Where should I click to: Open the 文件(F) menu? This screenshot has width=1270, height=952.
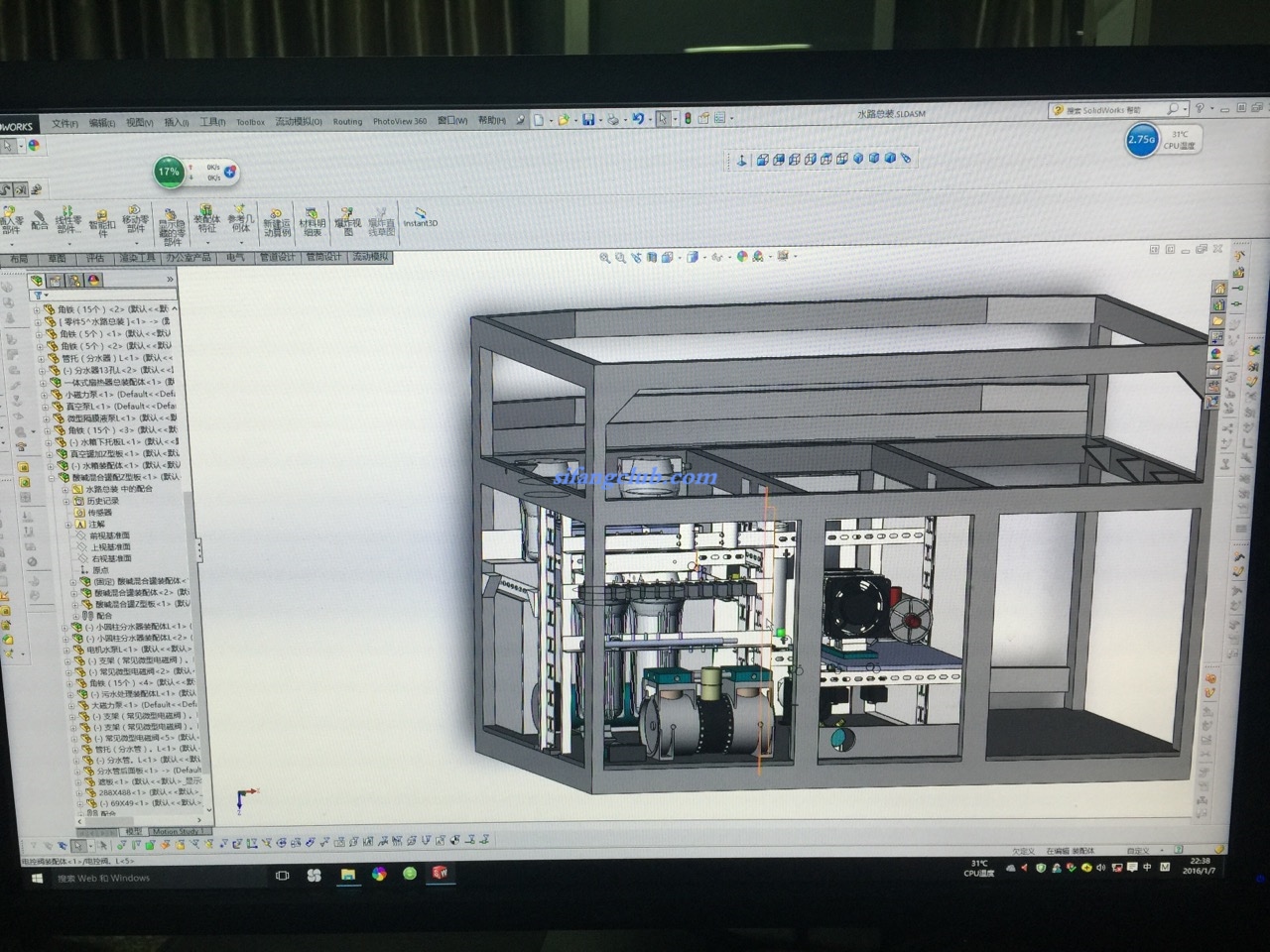coord(64,123)
